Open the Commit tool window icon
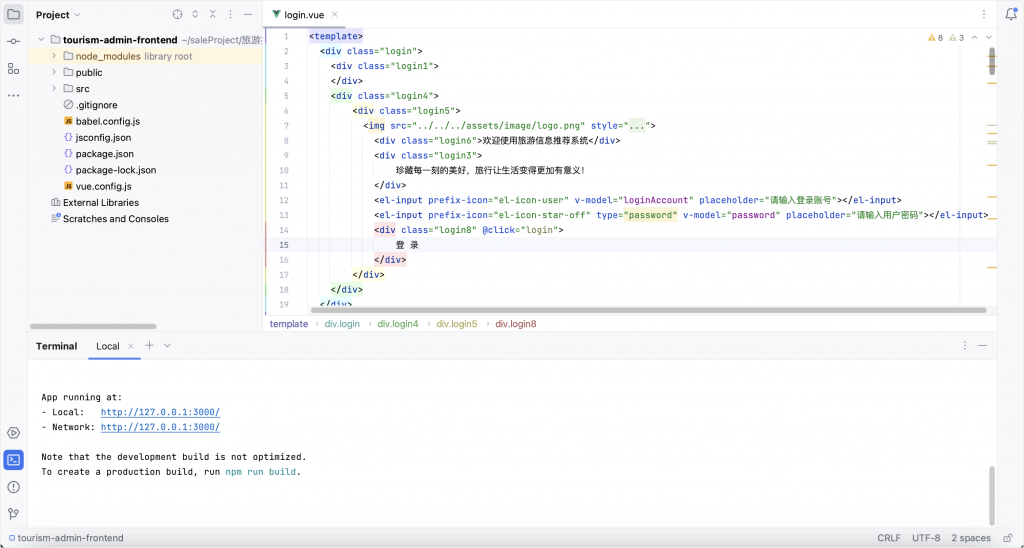 click(x=13, y=42)
